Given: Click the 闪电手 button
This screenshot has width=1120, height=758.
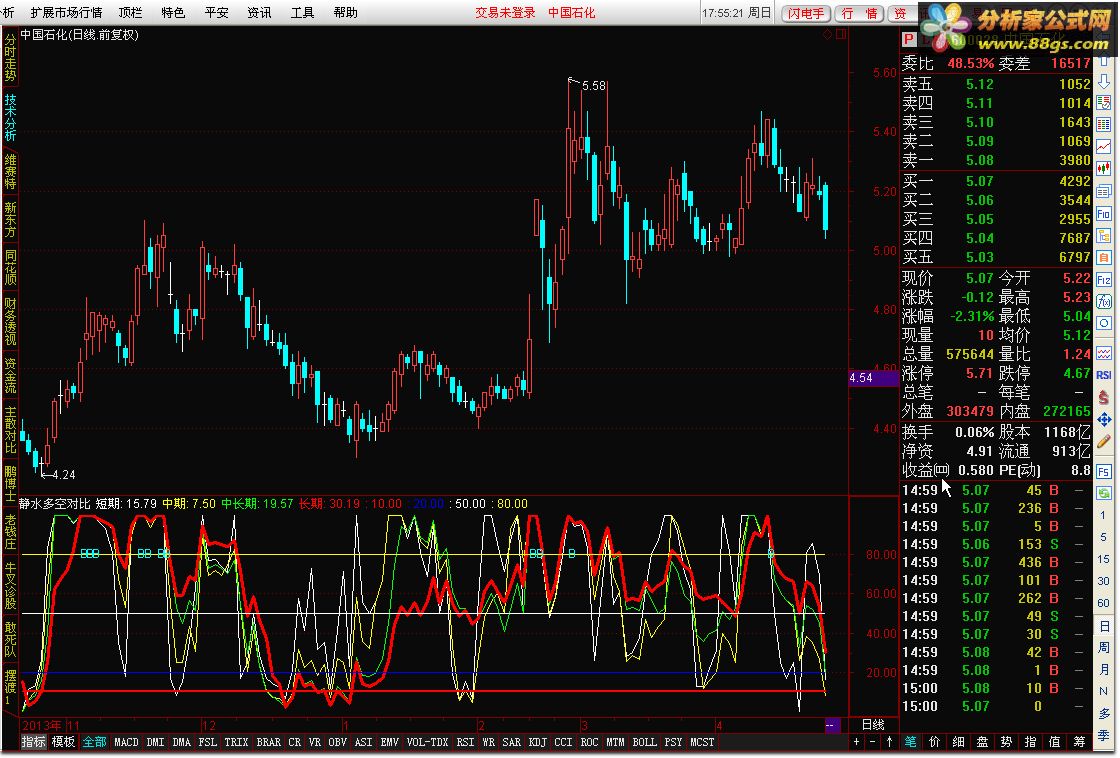Looking at the screenshot, I should point(806,14).
